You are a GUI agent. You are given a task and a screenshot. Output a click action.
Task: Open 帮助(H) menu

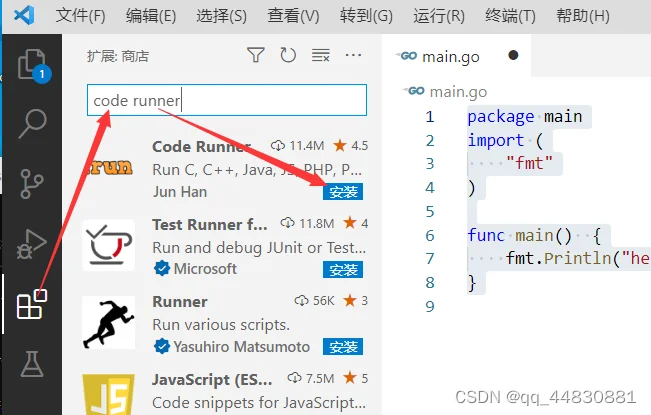point(583,16)
